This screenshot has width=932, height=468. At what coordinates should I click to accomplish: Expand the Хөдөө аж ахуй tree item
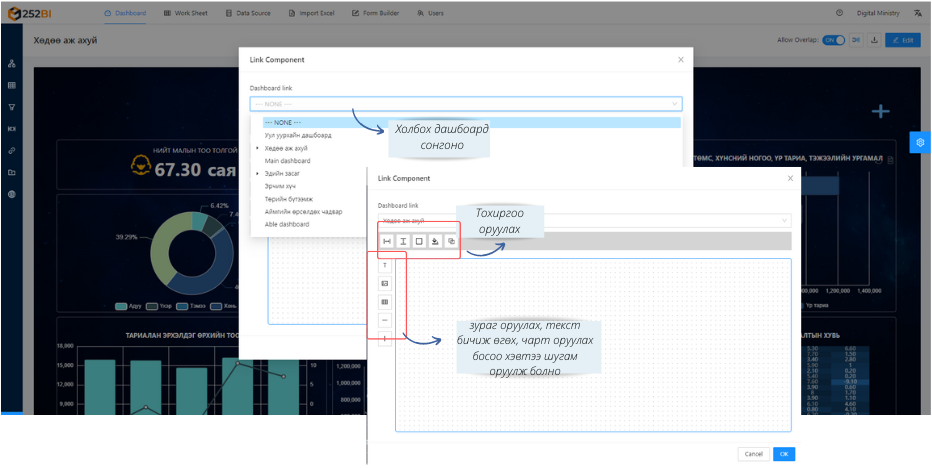click(258, 148)
